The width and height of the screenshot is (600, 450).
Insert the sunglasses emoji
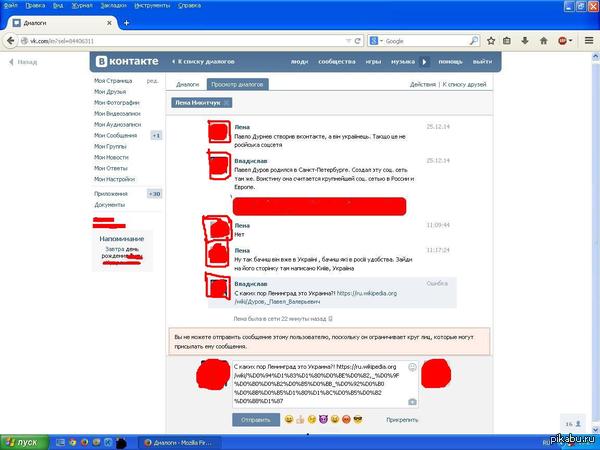tap(357, 418)
